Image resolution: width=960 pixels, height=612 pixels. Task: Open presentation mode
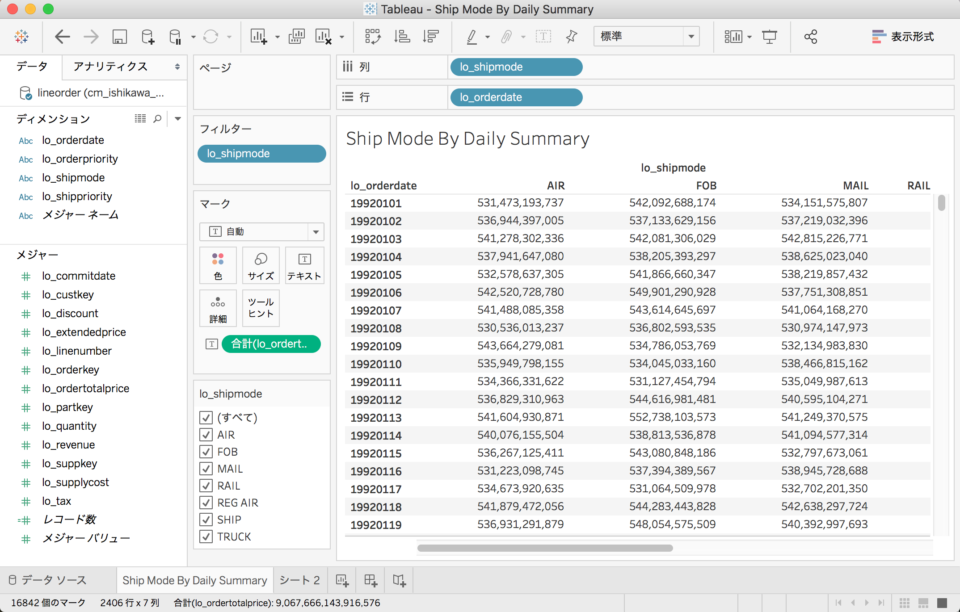pos(768,36)
